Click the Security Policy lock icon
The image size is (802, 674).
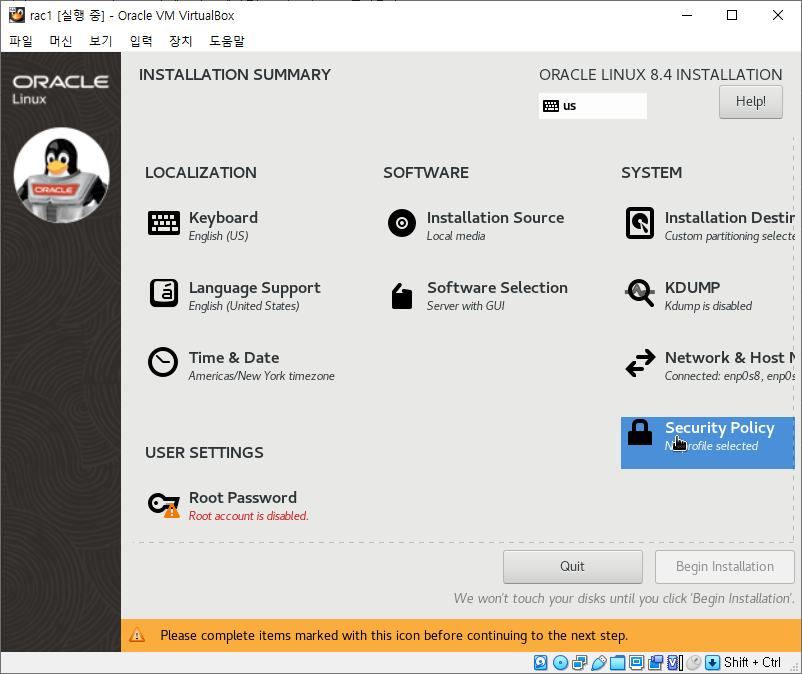click(640, 432)
